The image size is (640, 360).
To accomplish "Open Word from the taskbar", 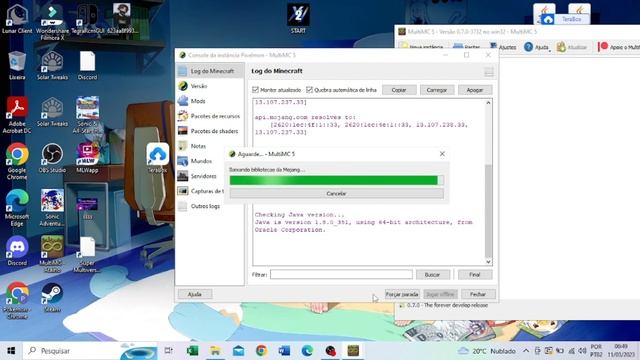I will tap(284, 351).
